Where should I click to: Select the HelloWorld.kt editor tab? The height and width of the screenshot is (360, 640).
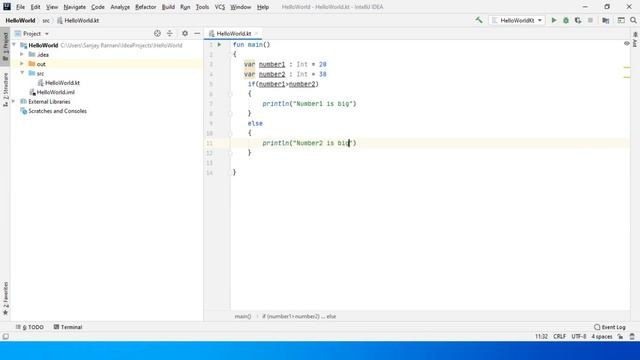[x=233, y=33]
